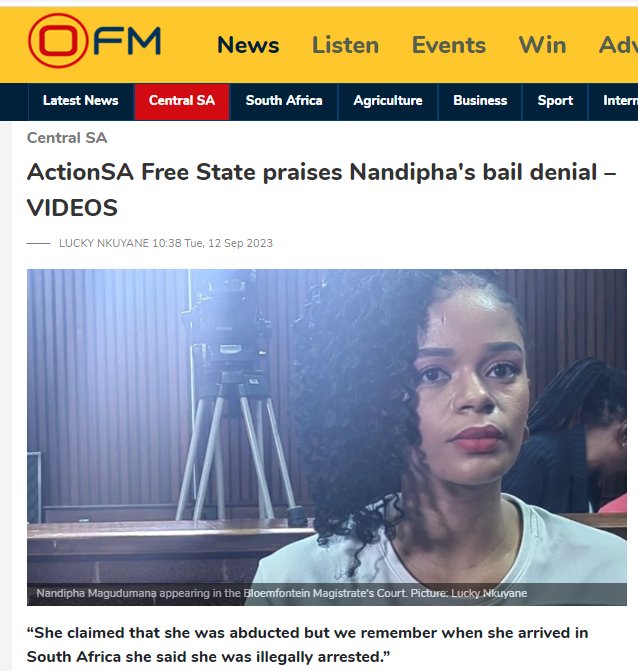Open the News main menu
Viewport: 638px width, 671px height.
pyautogui.click(x=248, y=45)
